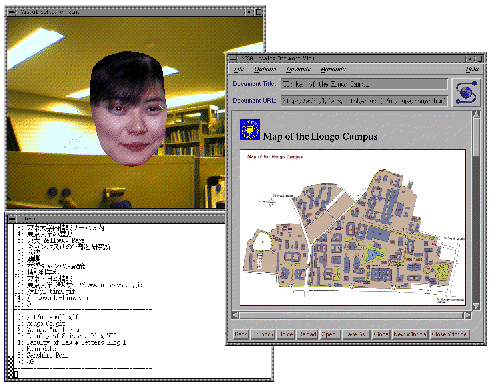Click the horizontal scrollbar left arrow
This screenshot has height=385, width=492.
[x=235, y=315]
